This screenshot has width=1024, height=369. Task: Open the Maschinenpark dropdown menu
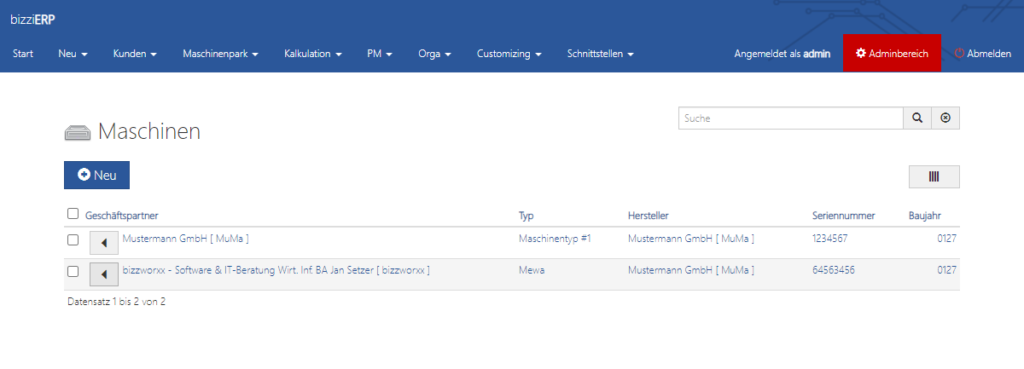221,54
